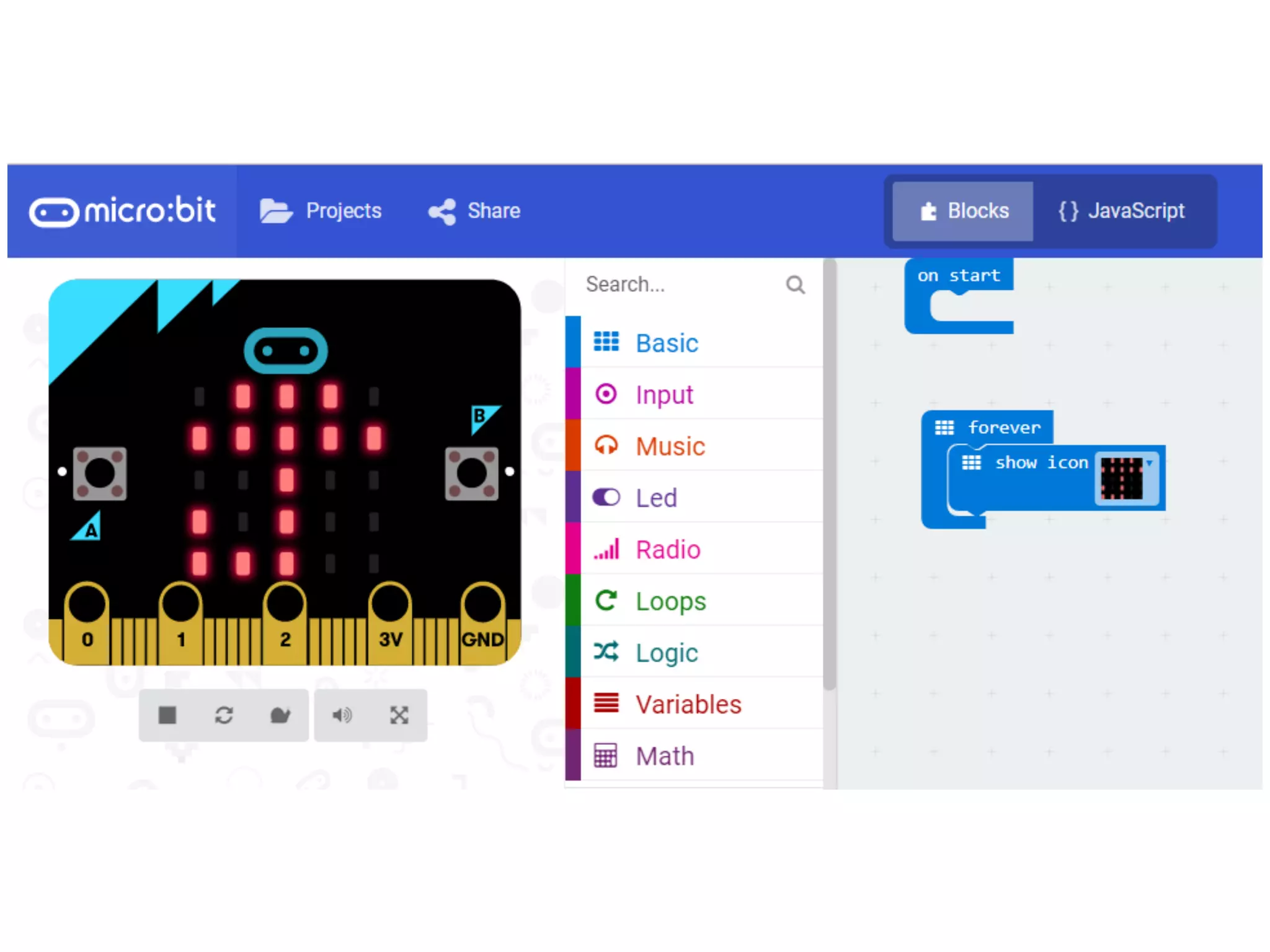Mute the simulator sound
This screenshot has height=952, width=1270.
342,715
